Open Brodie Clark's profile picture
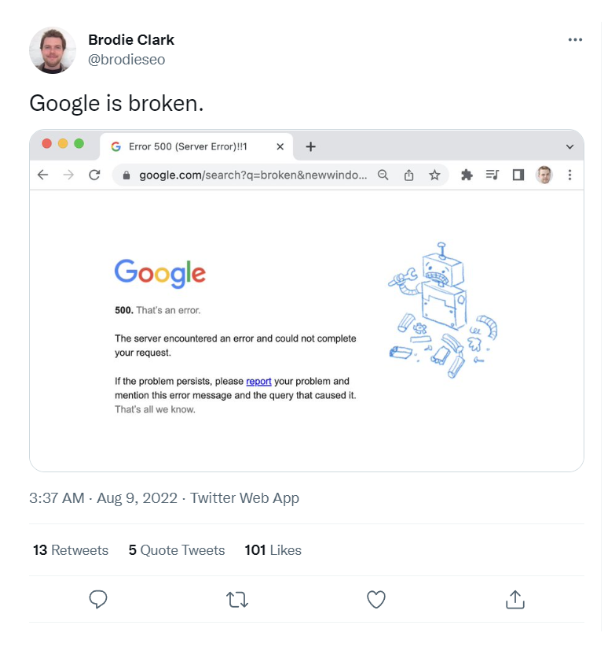Viewport: 614px width, 650px height. click(52, 50)
